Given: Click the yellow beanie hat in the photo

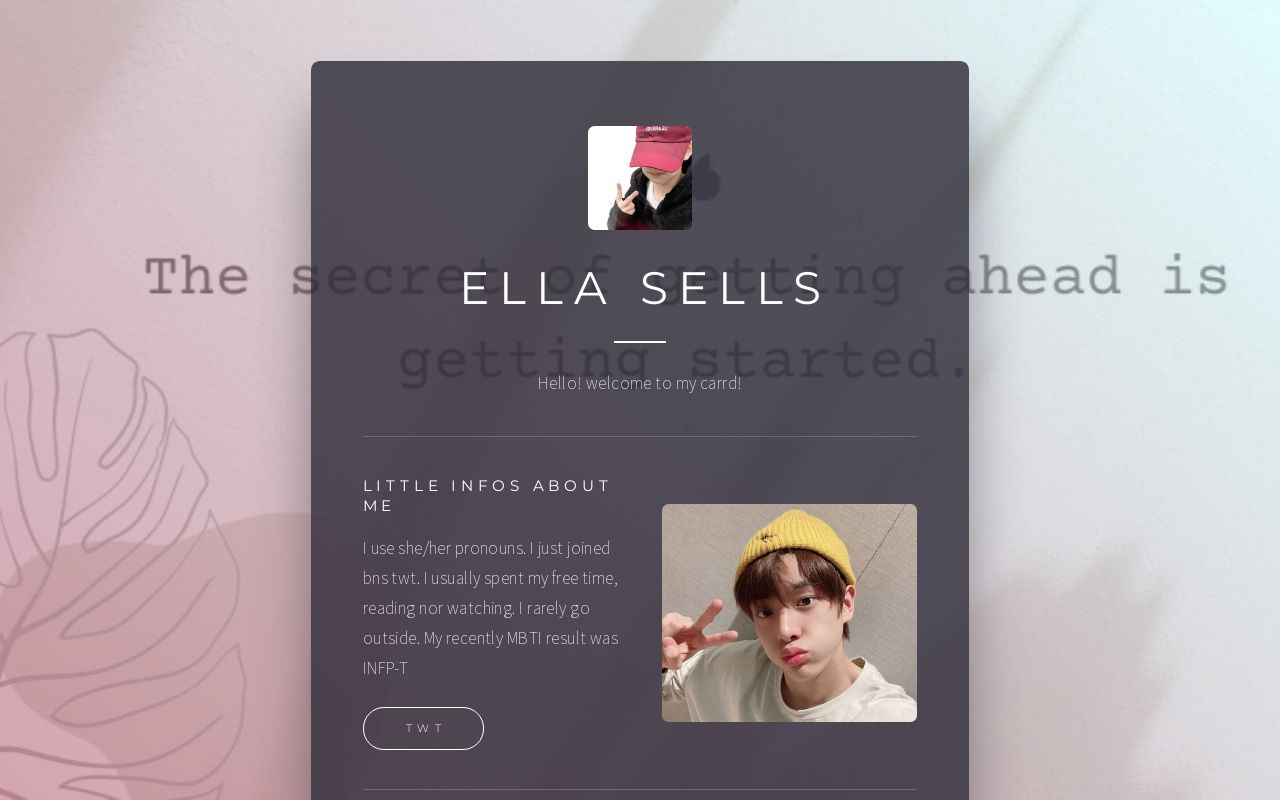Looking at the screenshot, I should click(x=793, y=545).
